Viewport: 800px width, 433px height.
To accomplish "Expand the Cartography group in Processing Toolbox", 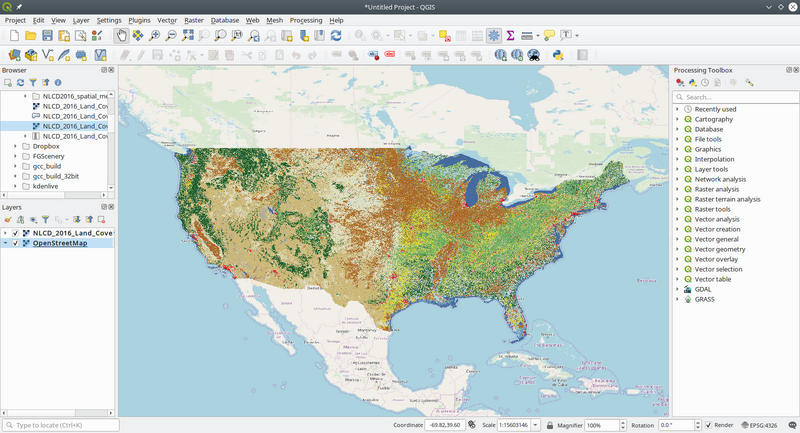I will click(678, 119).
